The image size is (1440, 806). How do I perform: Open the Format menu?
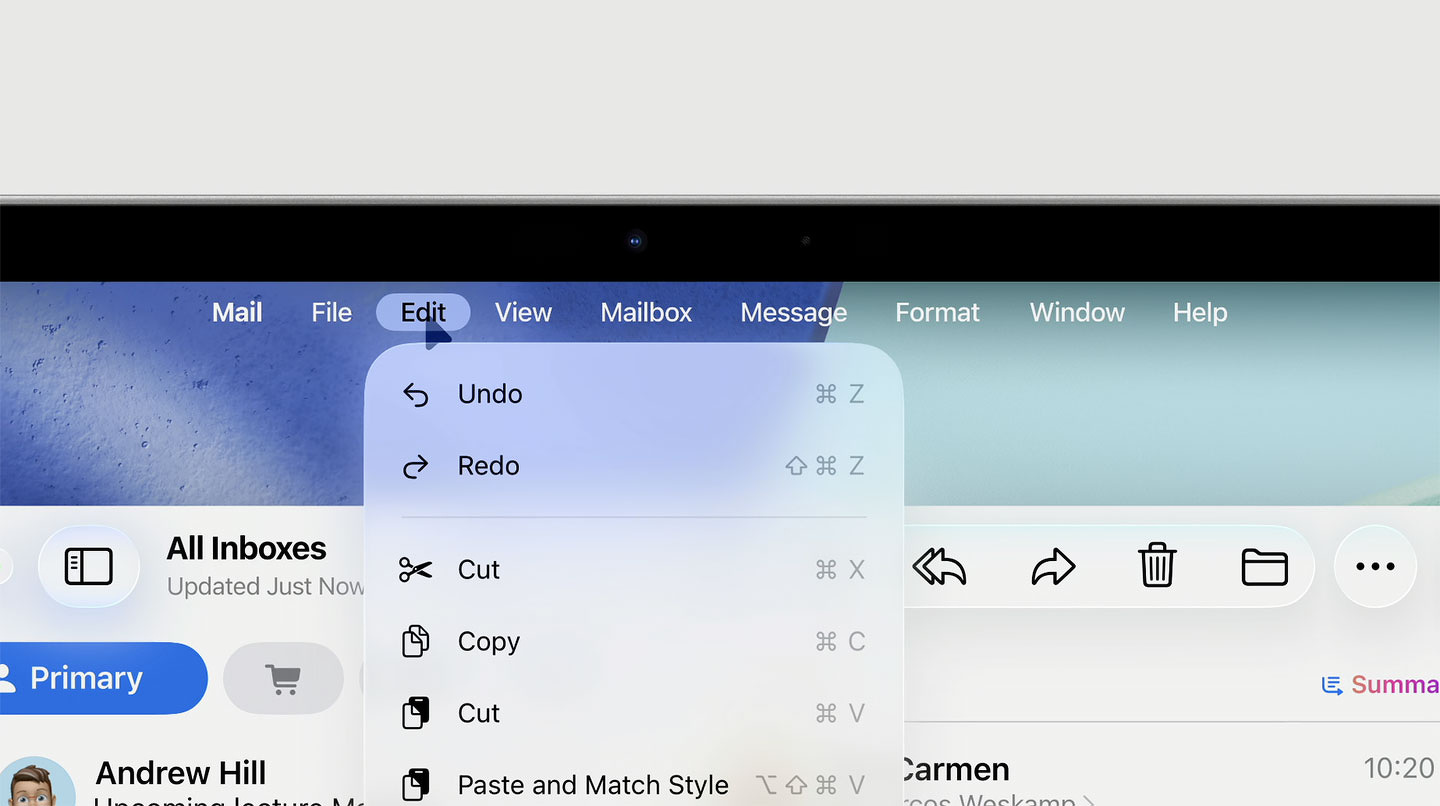coord(937,312)
